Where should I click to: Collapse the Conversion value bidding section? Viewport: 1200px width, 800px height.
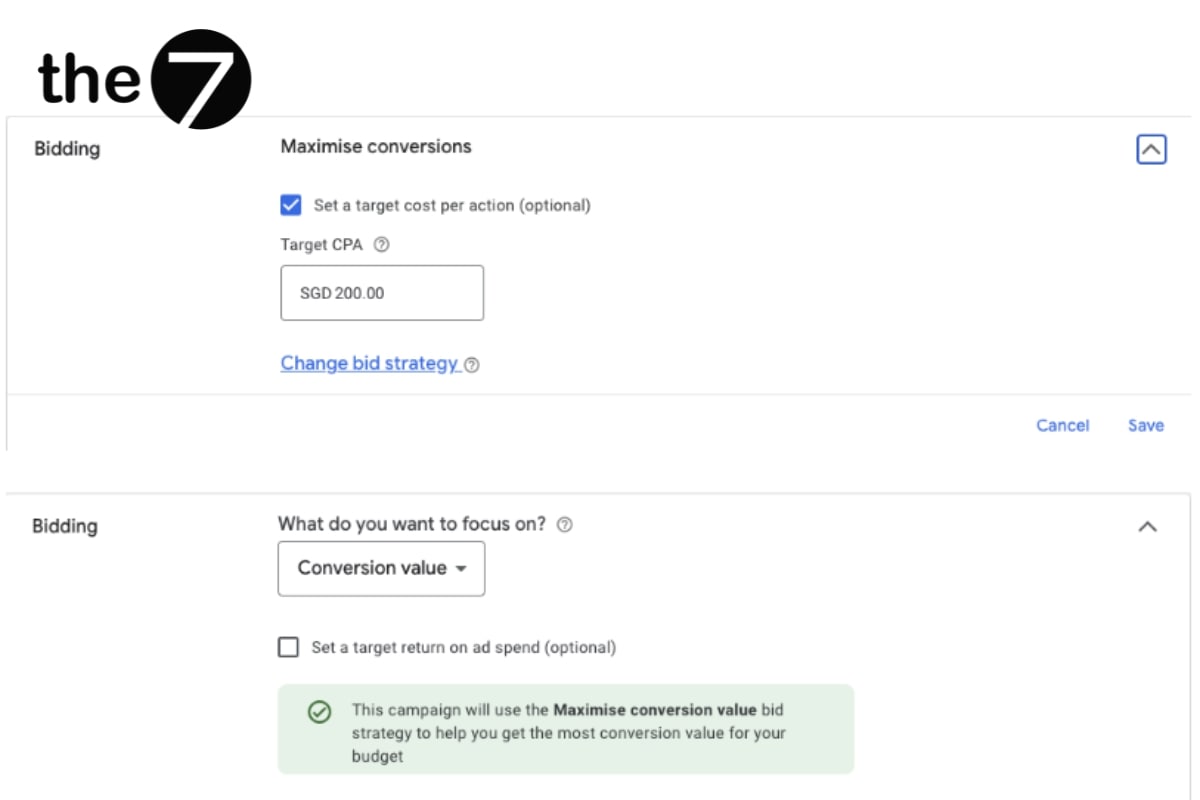point(1148,526)
